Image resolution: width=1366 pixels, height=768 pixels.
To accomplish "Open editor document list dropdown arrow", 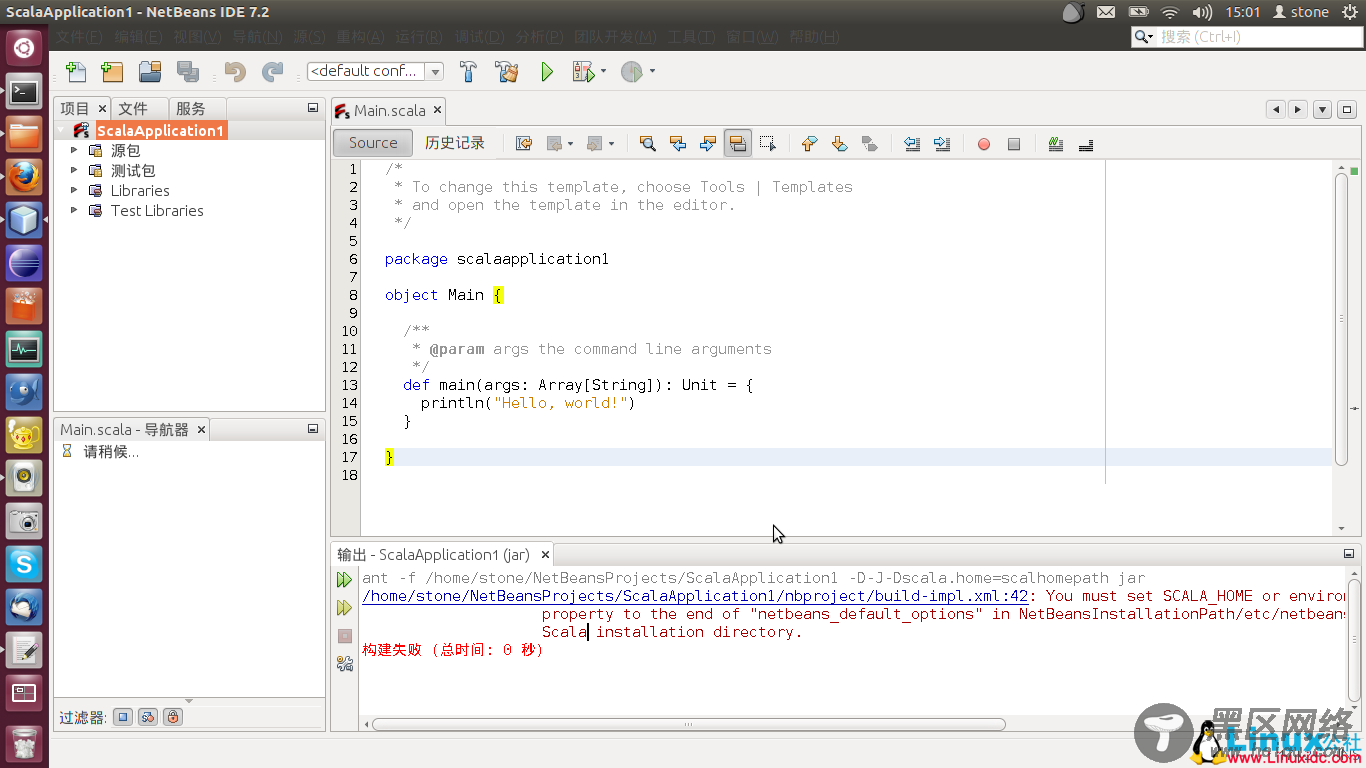I will click(x=1322, y=110).
